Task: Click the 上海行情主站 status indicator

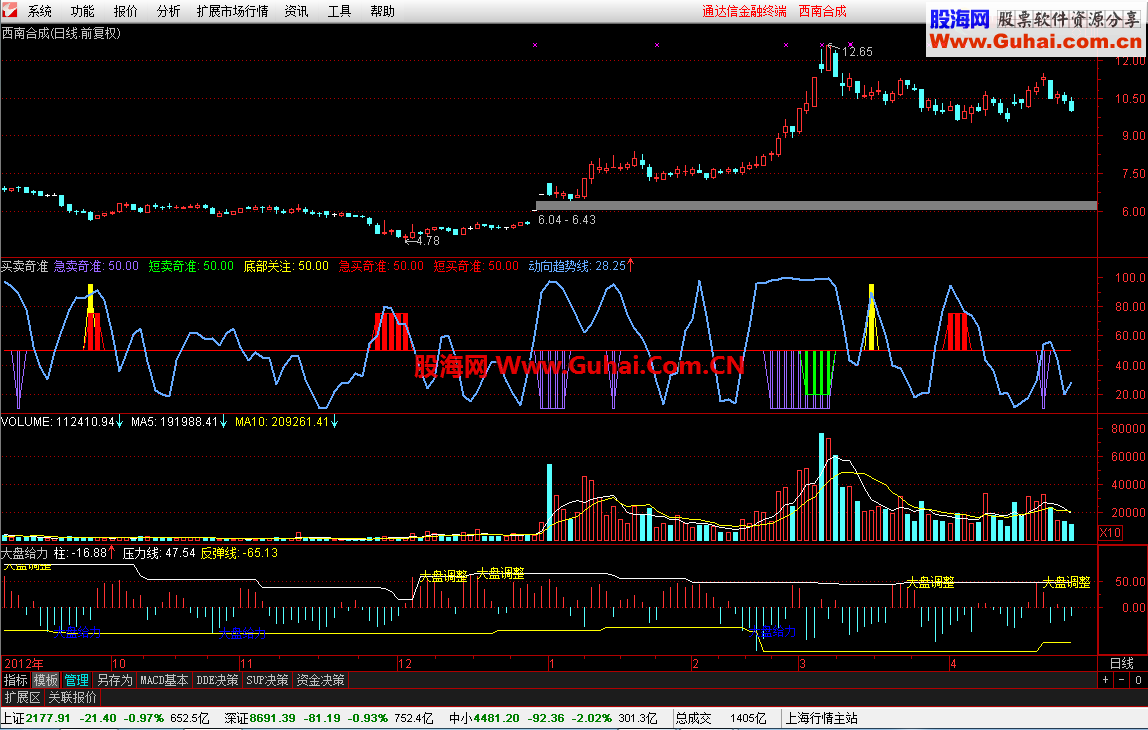Action: click(821, 718)
